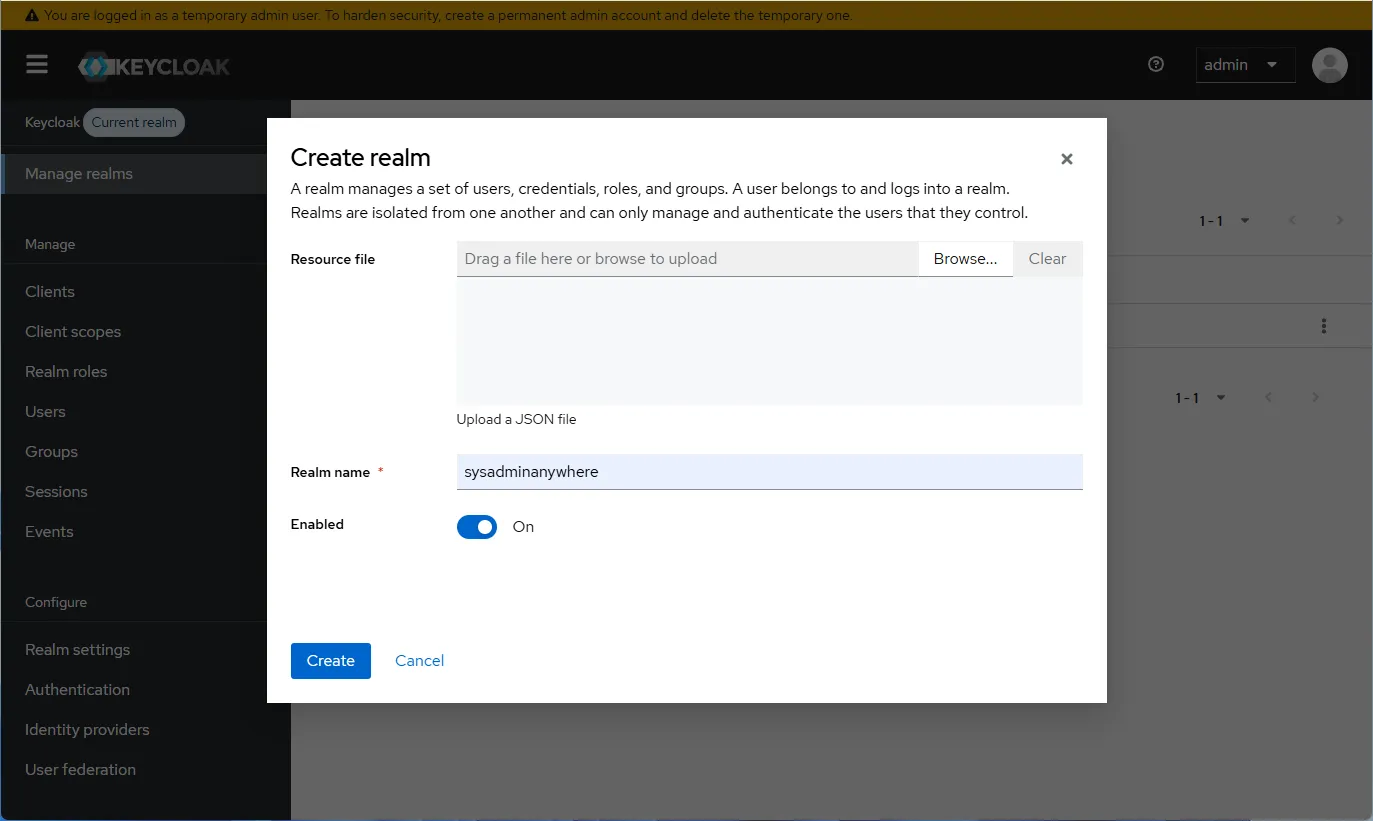Viewport: 1373px width, 821px height.
Task: Select Clients in the sidebar
Action: click(x=50, y=291)
